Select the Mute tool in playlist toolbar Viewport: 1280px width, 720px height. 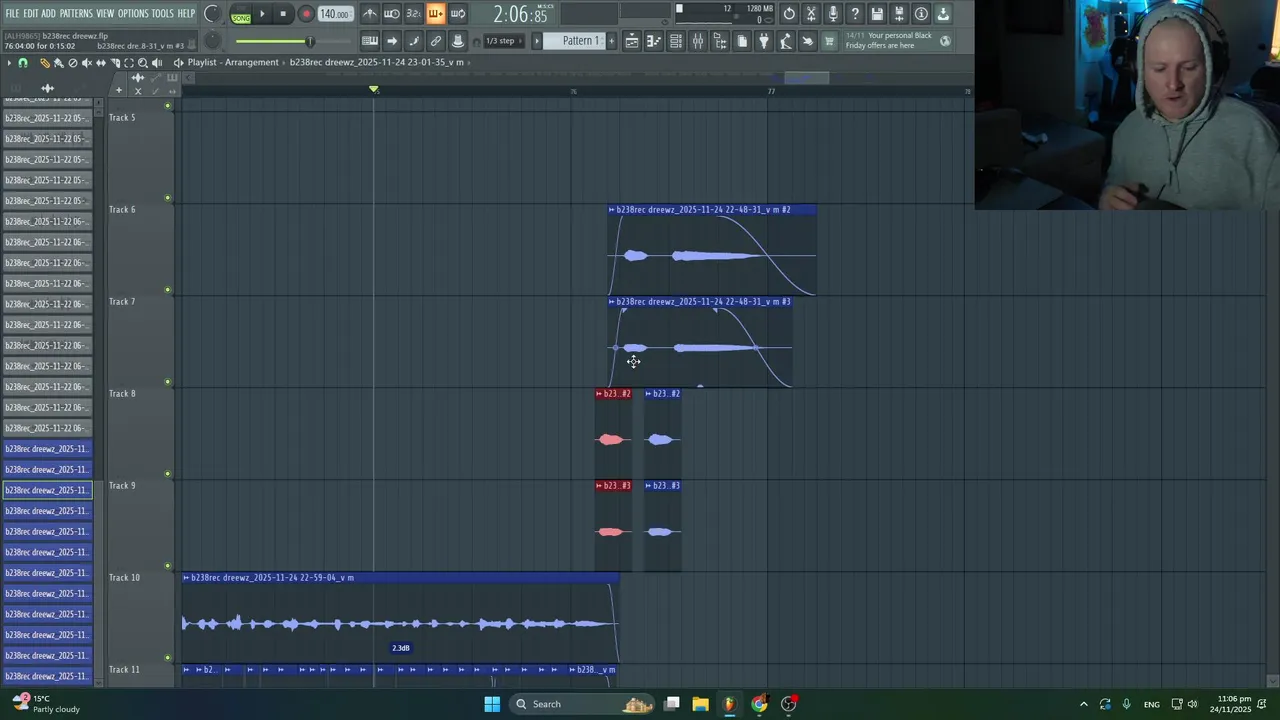click(87, 63)
